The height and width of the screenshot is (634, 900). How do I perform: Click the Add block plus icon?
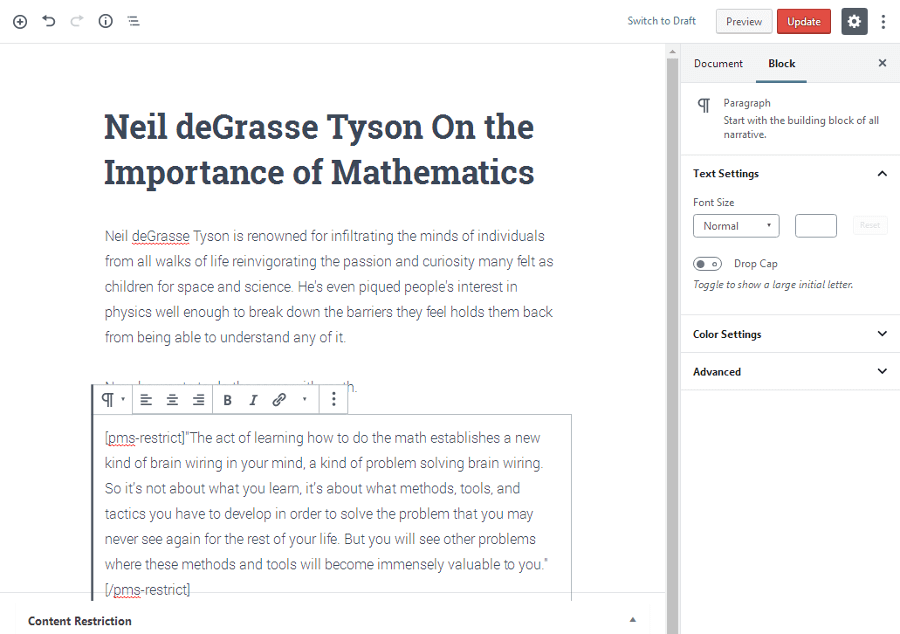[x=20, y=22]
